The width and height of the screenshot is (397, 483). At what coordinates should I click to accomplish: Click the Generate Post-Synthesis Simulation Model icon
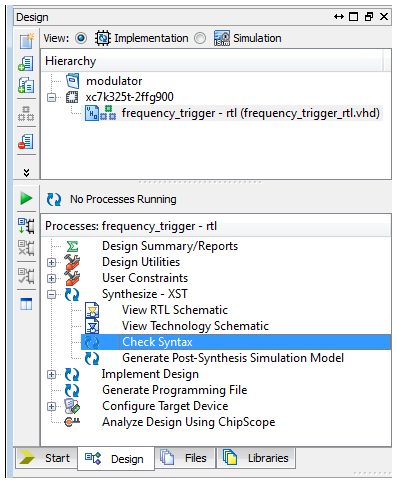coord(92,358)
